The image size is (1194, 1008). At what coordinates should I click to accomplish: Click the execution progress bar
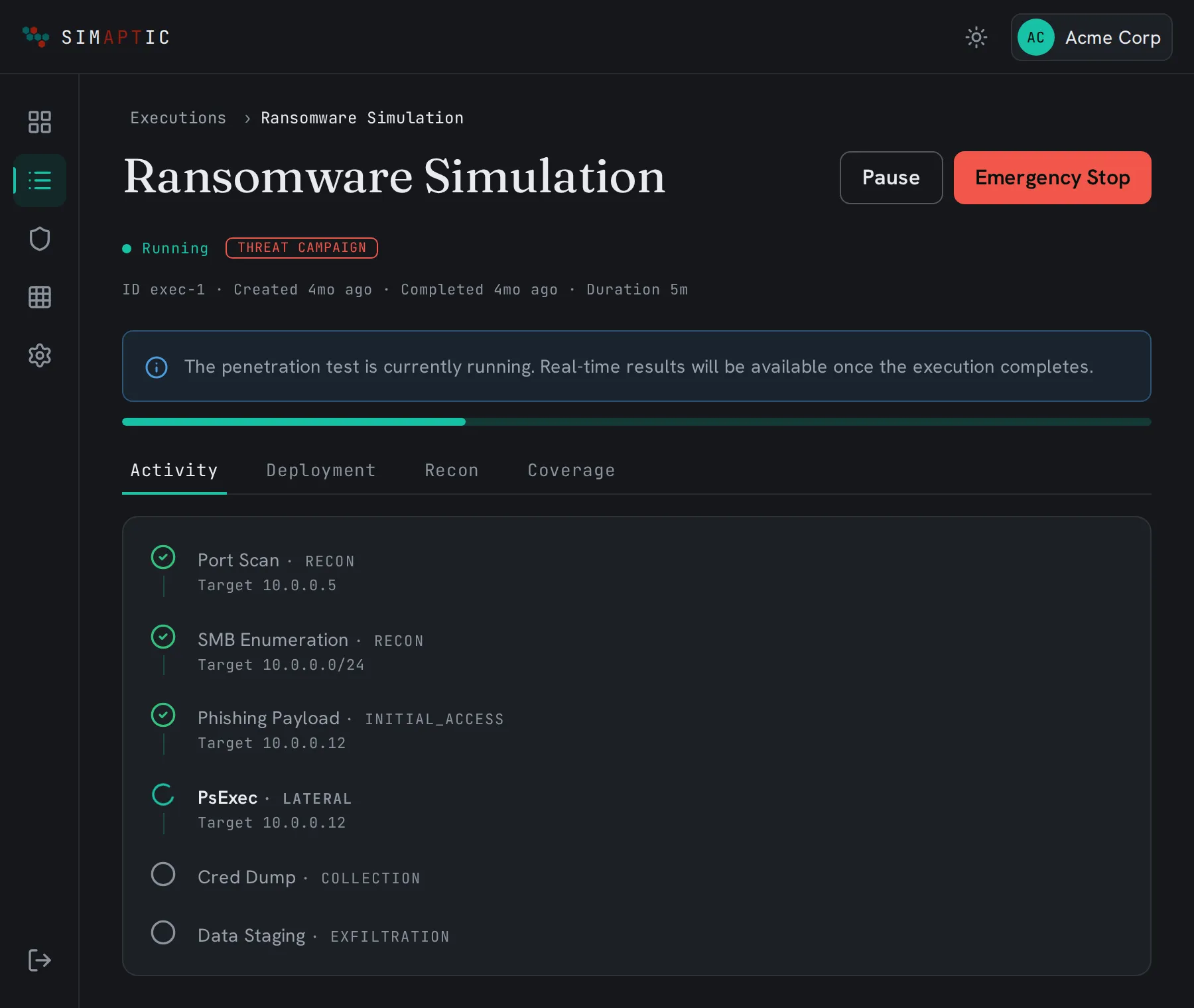tap(637, 422)
